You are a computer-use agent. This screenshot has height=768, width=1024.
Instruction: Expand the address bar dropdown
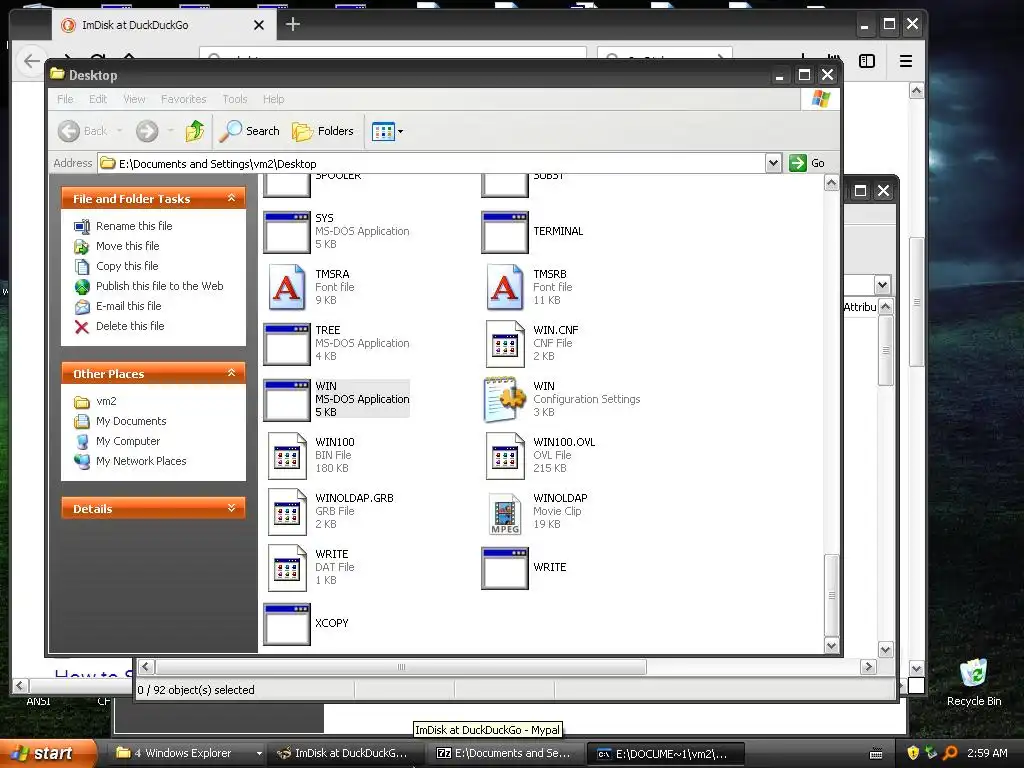(x=773, y=163)
